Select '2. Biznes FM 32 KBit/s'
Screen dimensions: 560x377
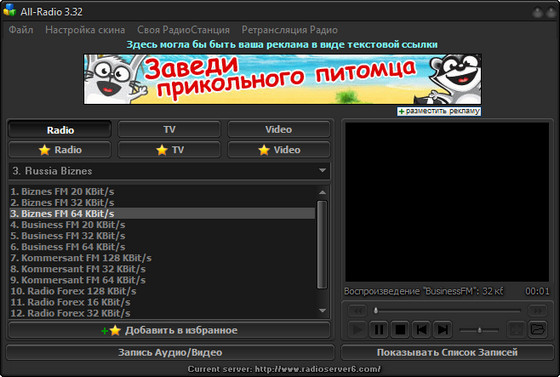(162, 203)
